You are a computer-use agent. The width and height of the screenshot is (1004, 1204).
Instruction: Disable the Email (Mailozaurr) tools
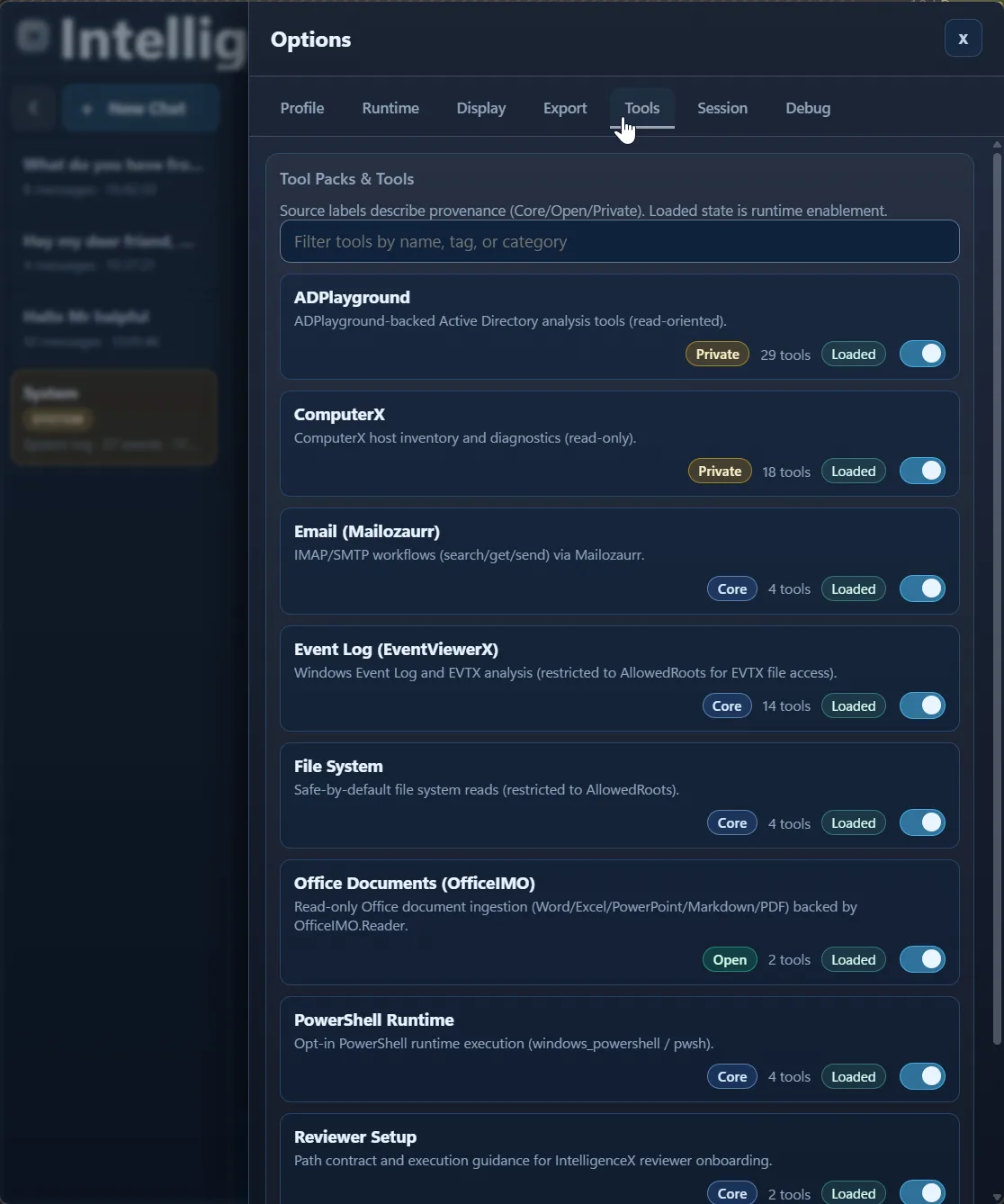coord(922,589)
